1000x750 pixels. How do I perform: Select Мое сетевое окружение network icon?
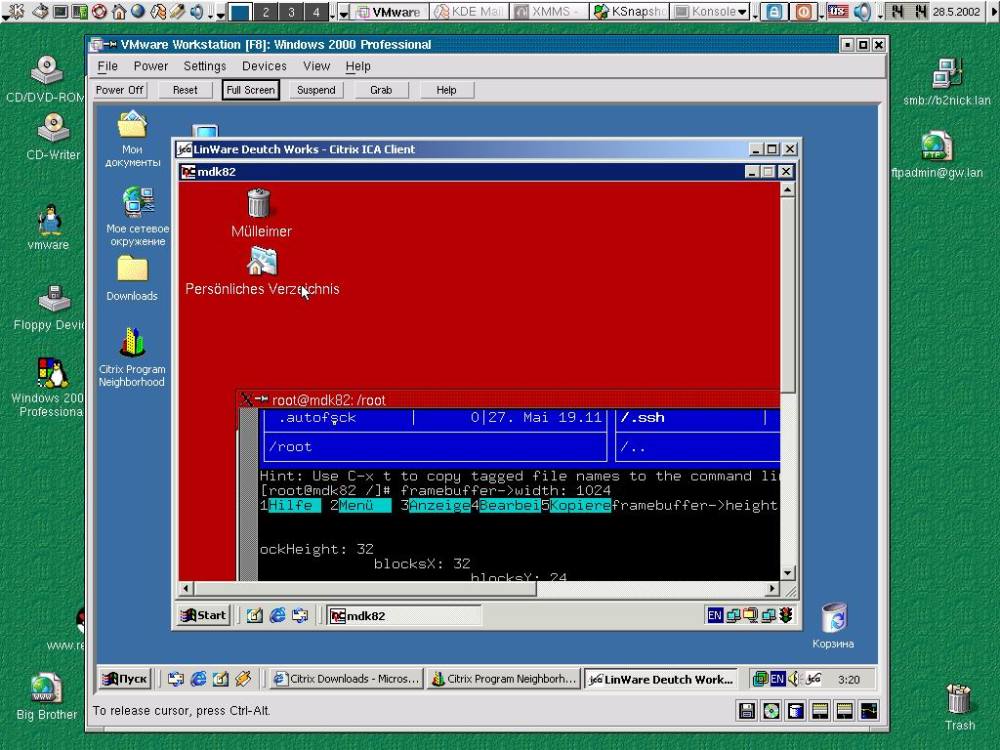coord(138,202)
